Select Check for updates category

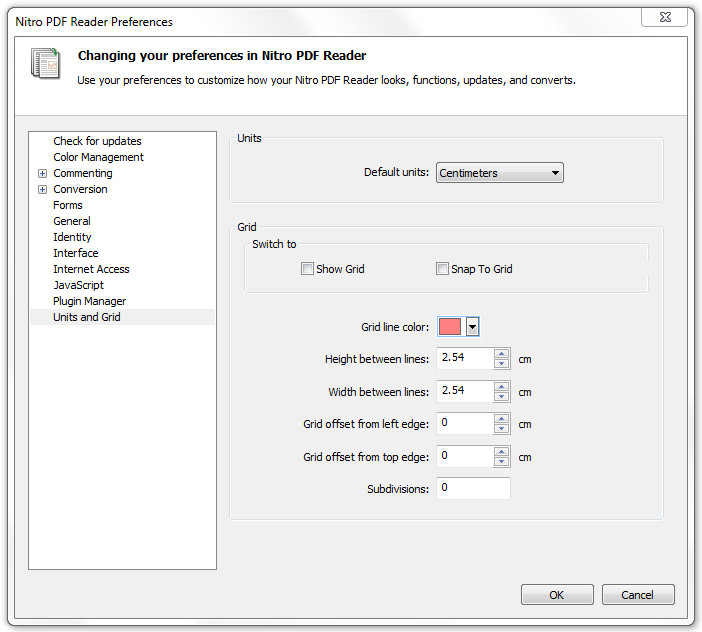tap(97, 141)
